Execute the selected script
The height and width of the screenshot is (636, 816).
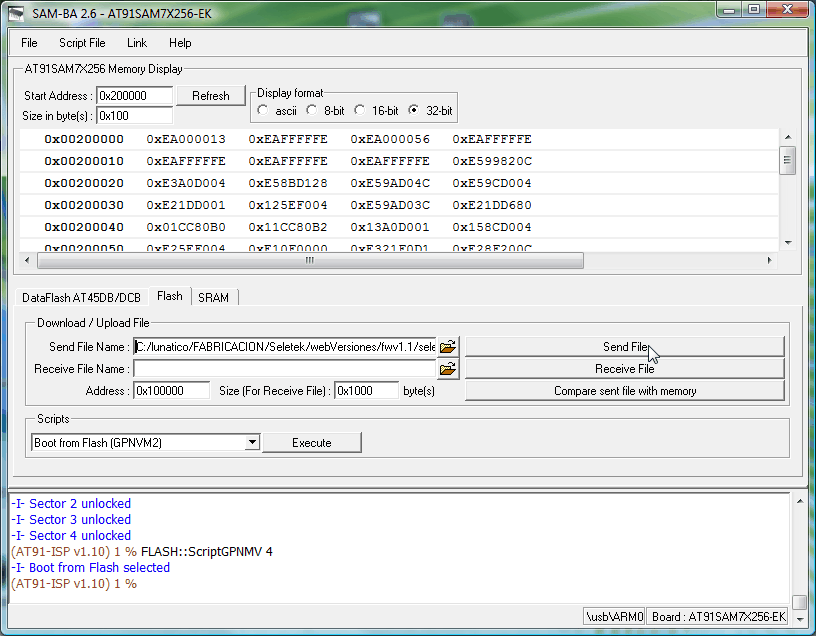(x=312, y=442)
